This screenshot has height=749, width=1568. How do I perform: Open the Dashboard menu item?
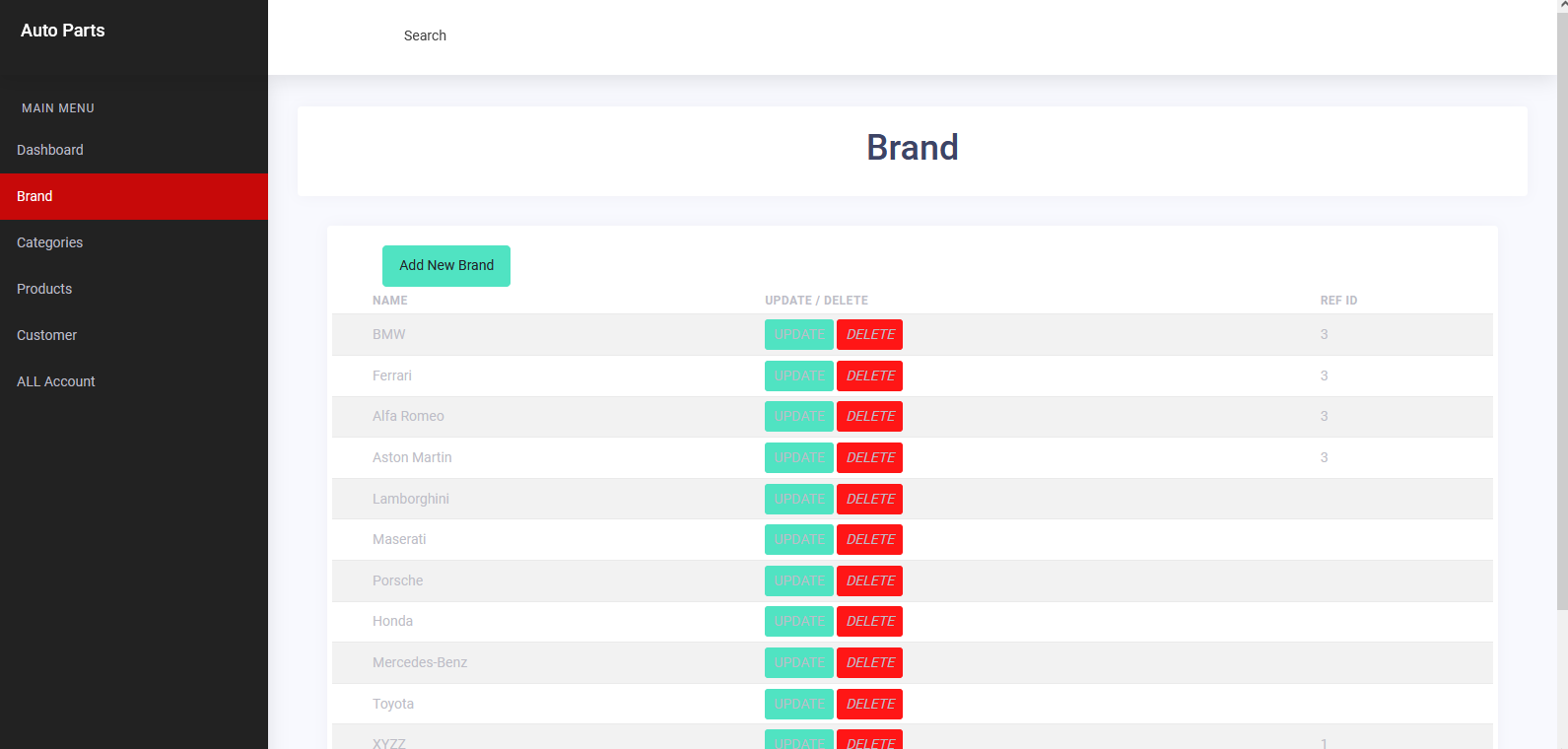pos(134,150)
